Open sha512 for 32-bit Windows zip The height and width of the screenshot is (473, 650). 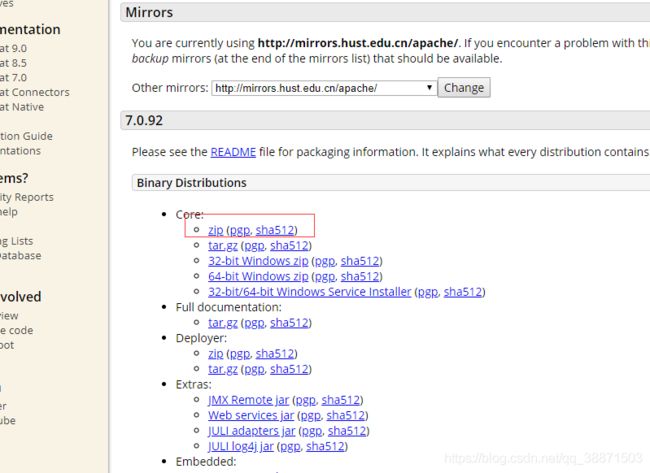tap(360, 261)
